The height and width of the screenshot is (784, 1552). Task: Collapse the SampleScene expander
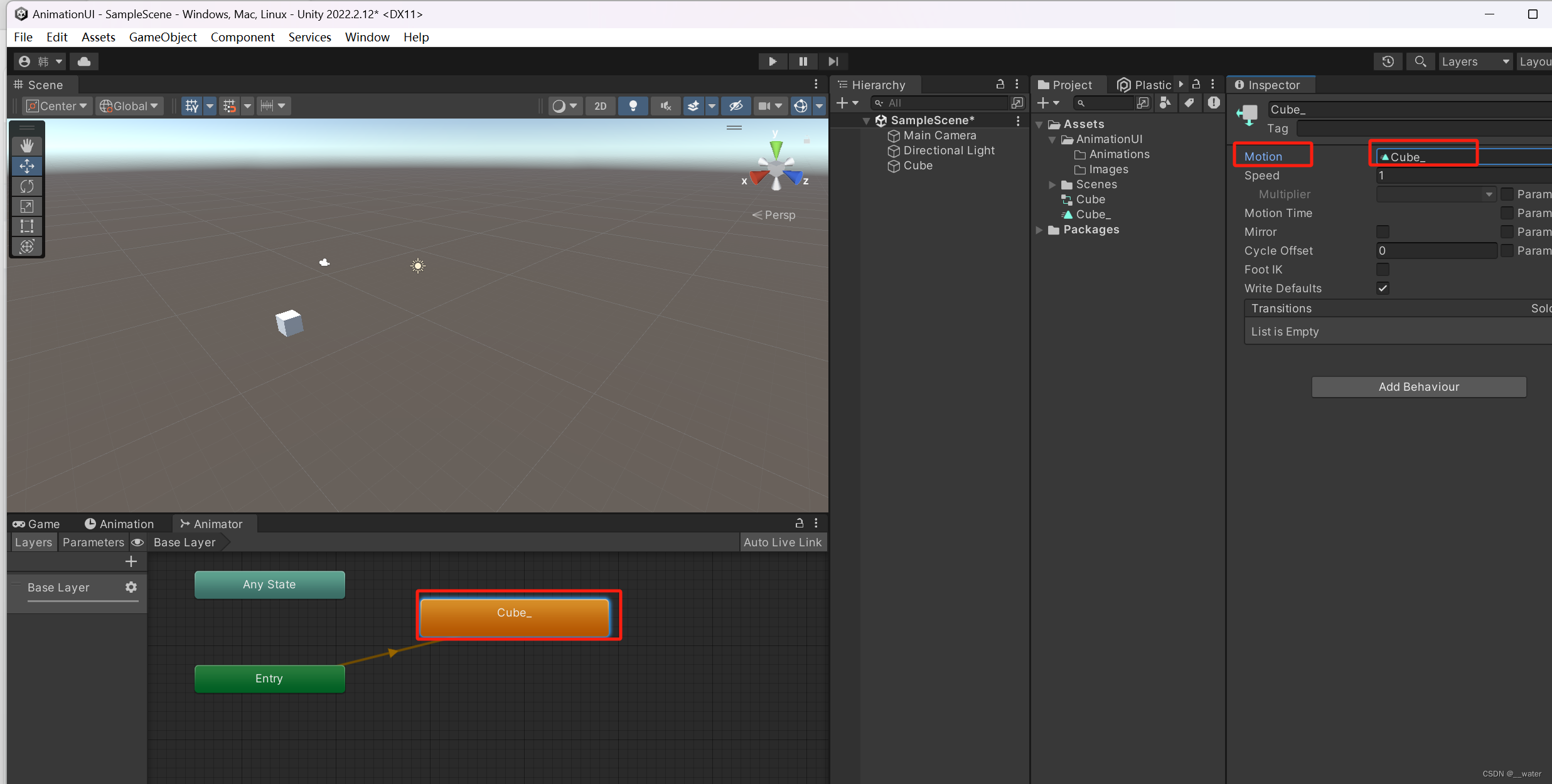pos(866,121)
